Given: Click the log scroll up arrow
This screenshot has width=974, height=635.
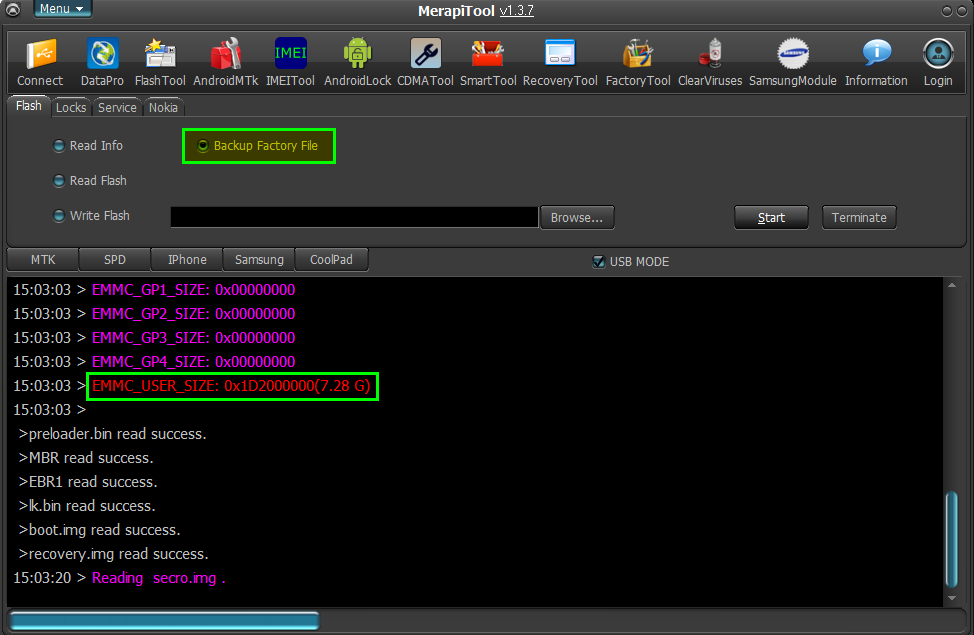Looking at the screenshot, I should tap(952, 285).
